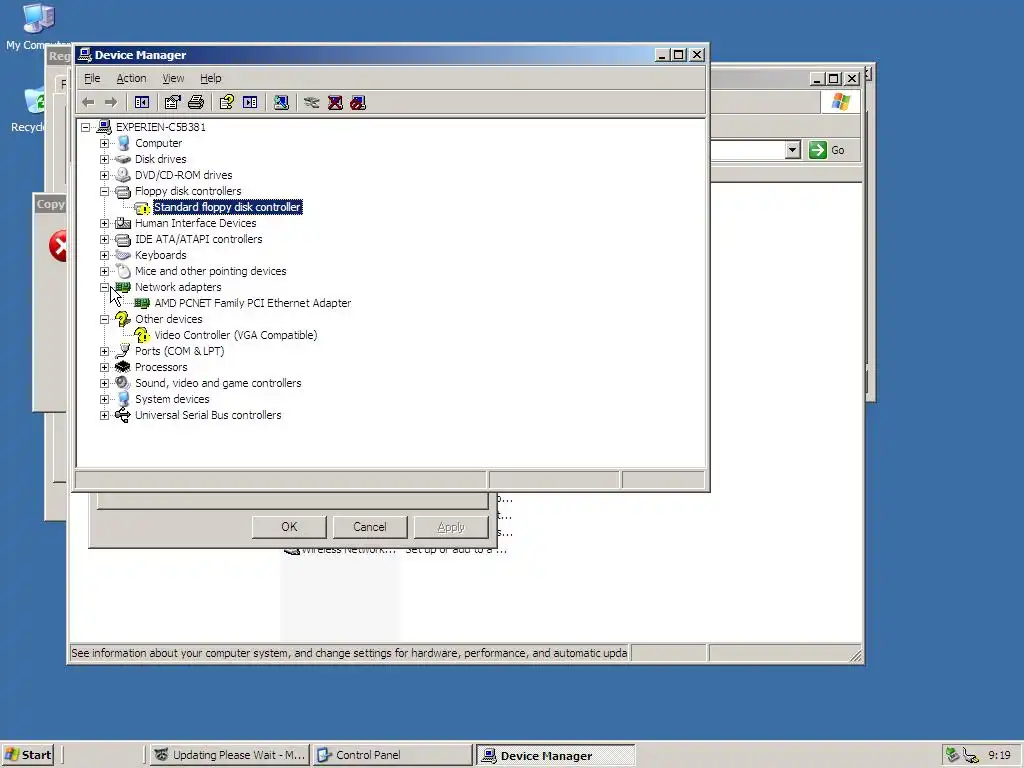Click the DVD/CD-ROM drives category icon
Viewport: 1024px width, 768px height.
pos(123,175)
